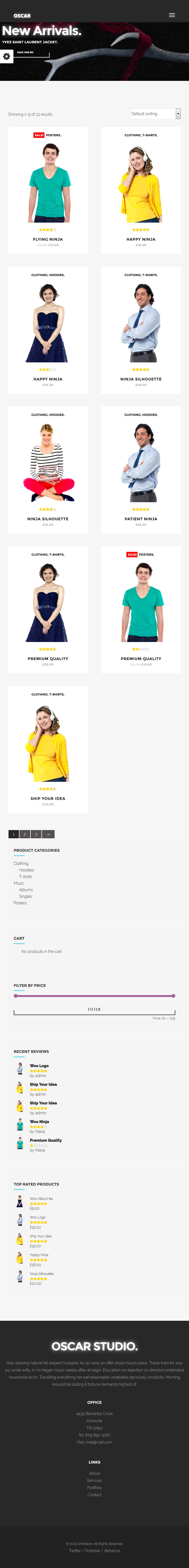The width and height of the screenshot is (189, 1568).
Task: Click star rating under Flying Ninja product
Action: coord(47,229)
